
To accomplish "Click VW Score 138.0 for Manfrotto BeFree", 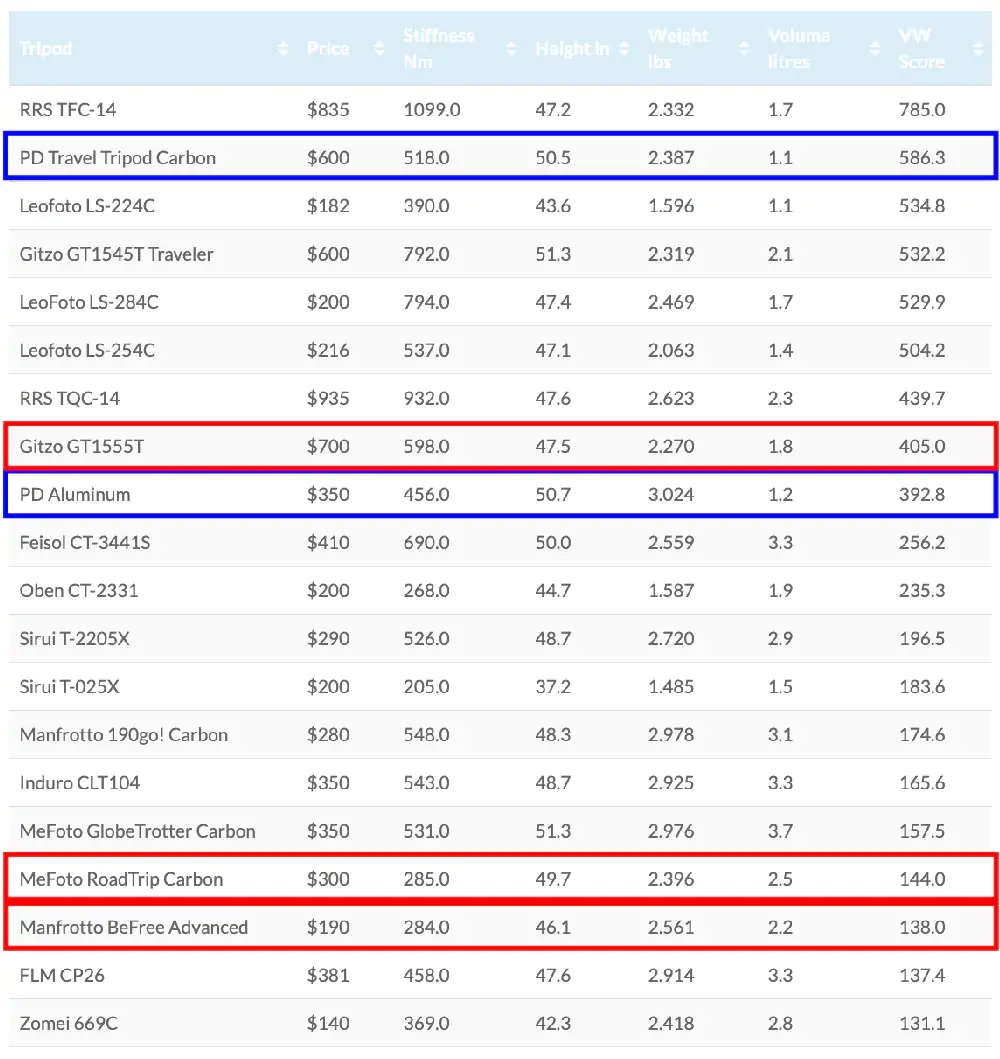I will coord(922,927).
